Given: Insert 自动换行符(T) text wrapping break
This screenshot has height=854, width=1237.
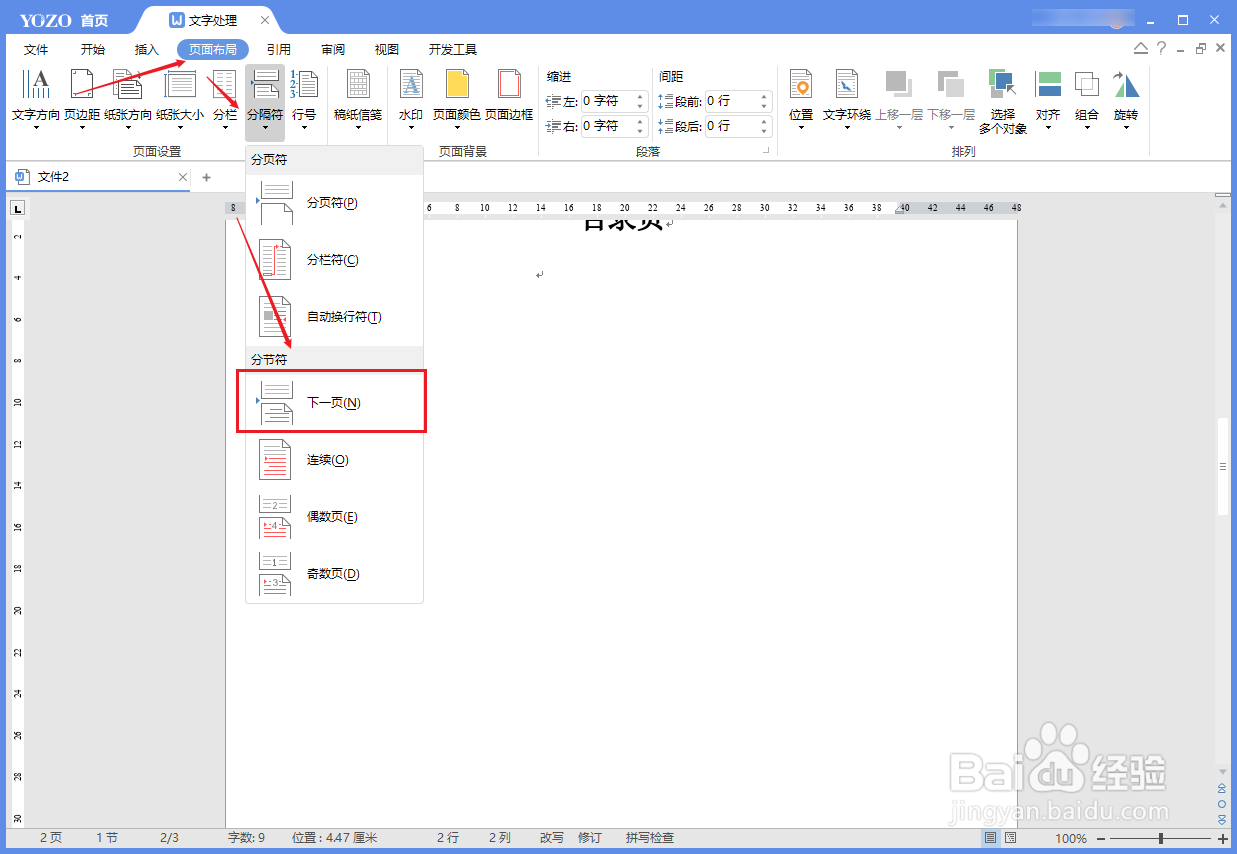Looking at the screenshot, I should click(x=334, y=317).
